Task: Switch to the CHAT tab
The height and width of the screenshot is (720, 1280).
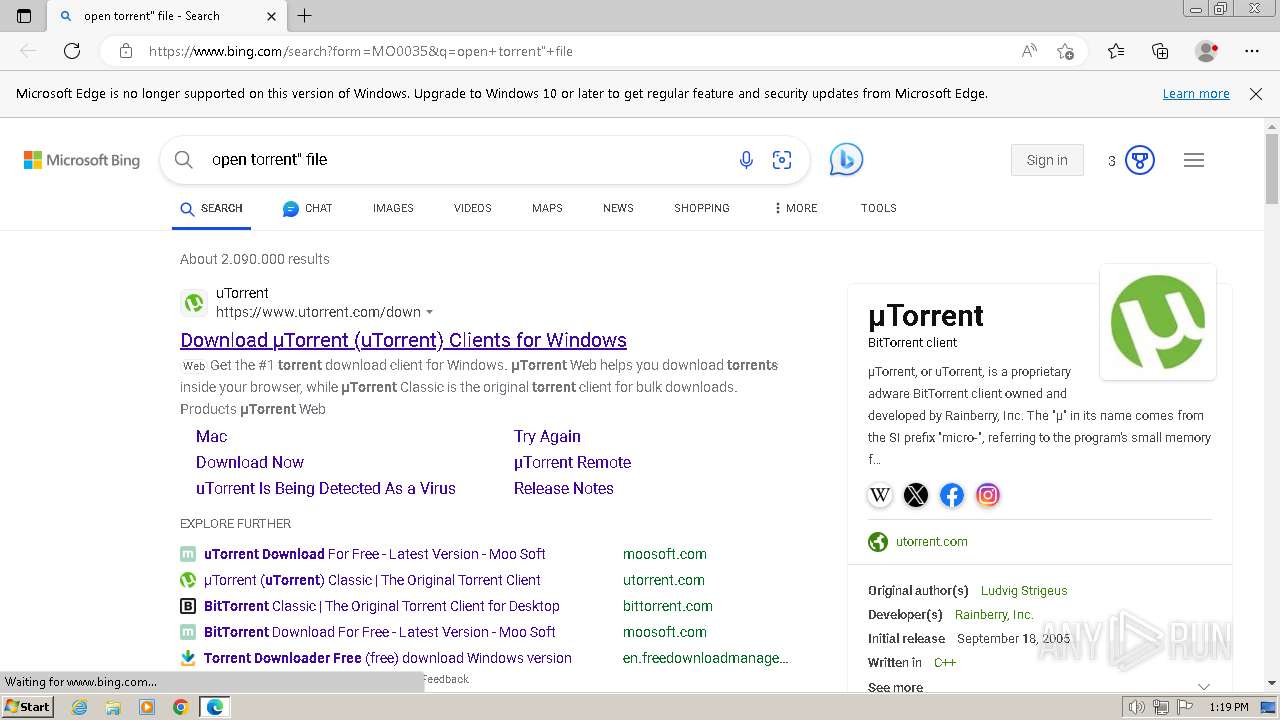Action: point(307,208)
